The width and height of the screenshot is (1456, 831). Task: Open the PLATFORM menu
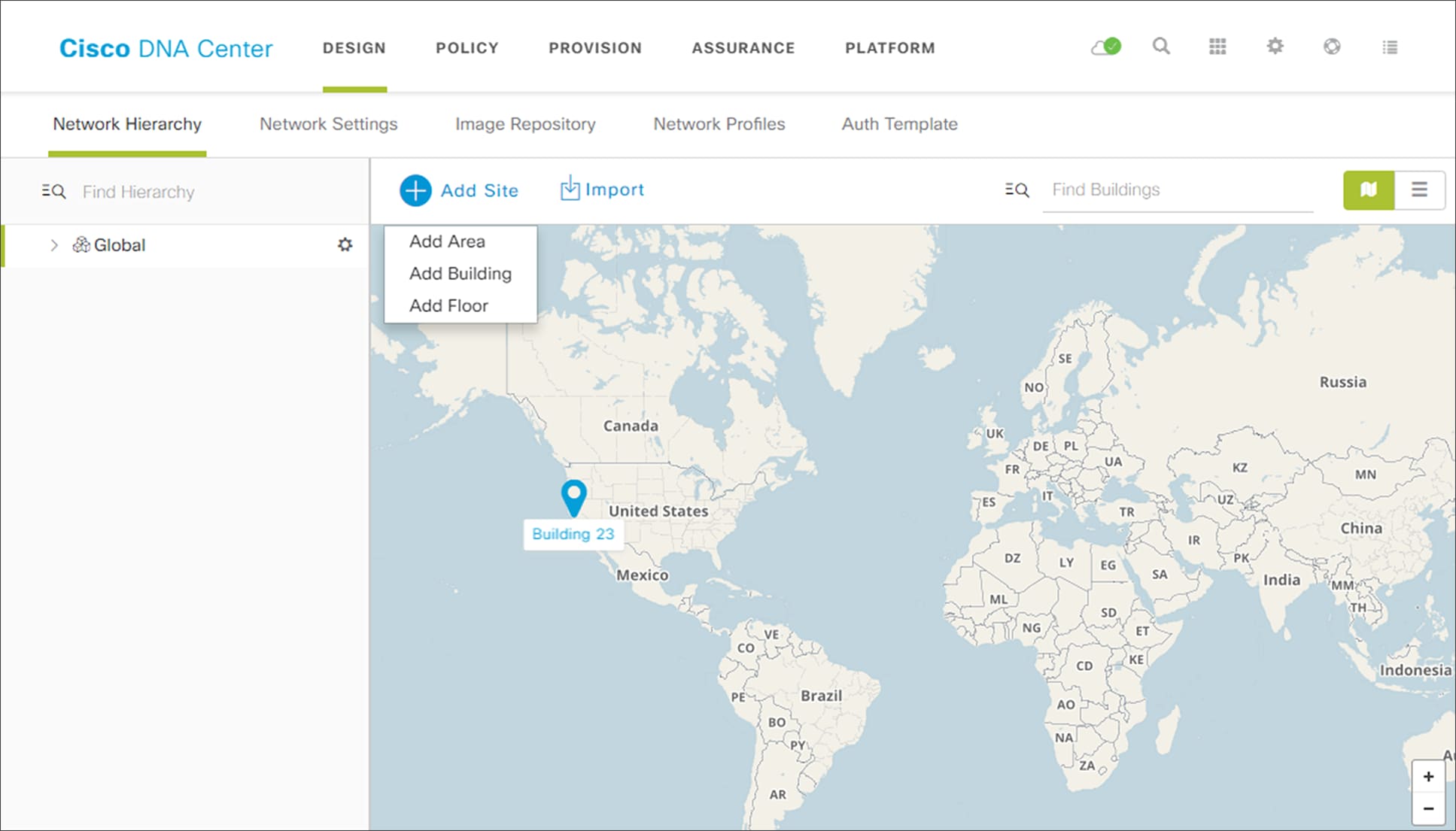coord(890,48)
